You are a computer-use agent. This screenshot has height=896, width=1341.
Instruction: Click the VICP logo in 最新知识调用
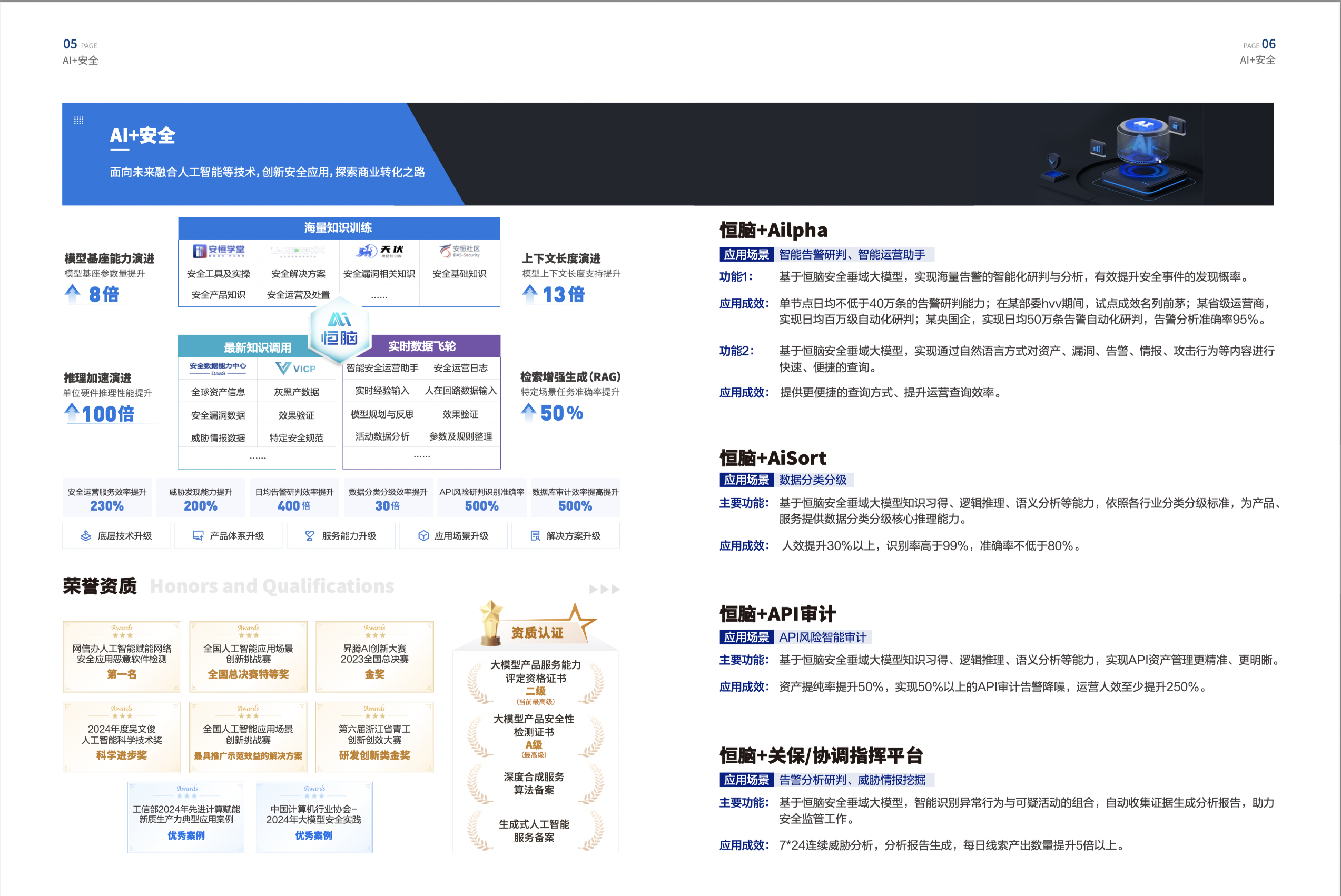pos(296,369)
